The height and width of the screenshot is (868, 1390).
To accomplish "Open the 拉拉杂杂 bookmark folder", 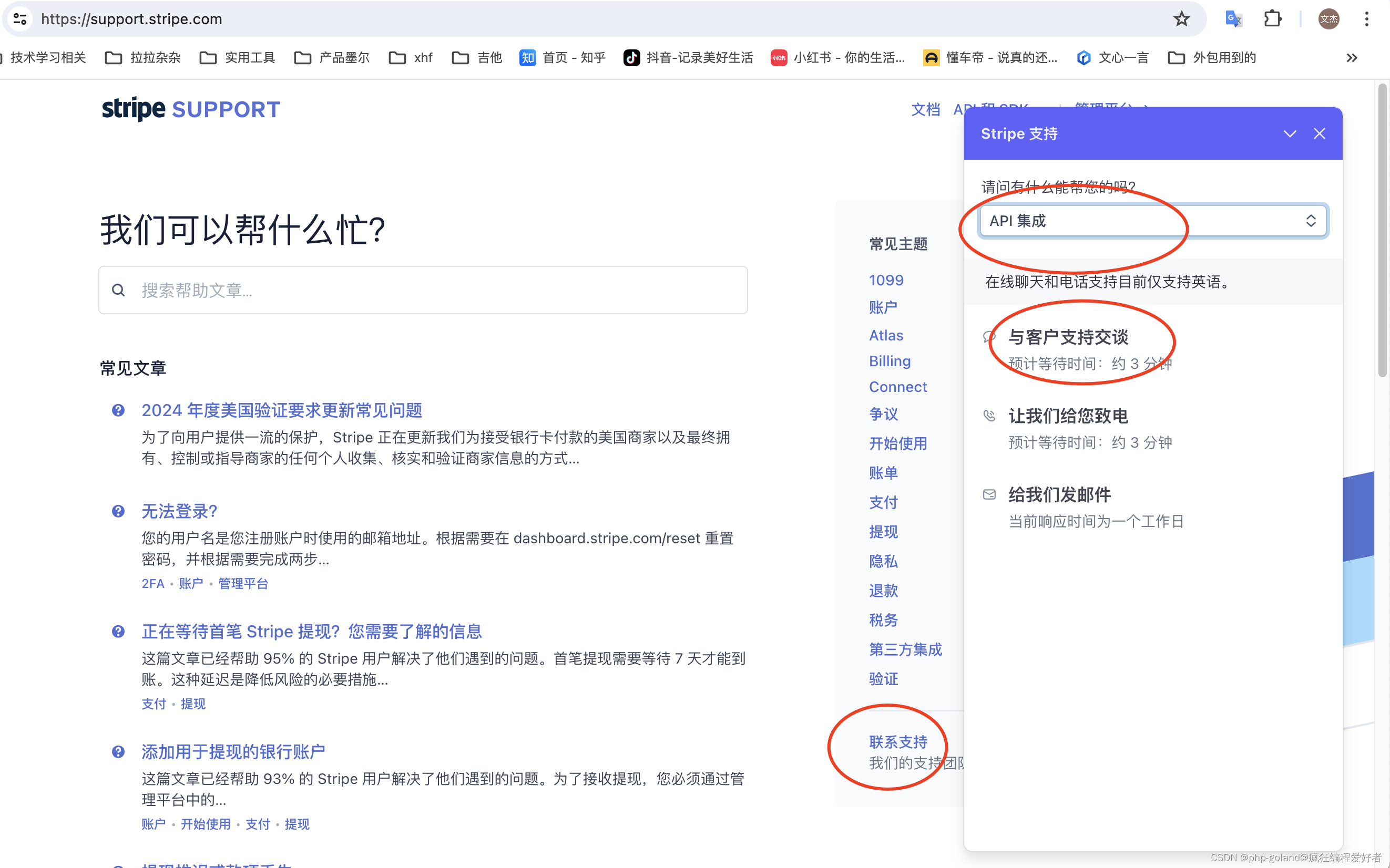I will coord(143,57).
